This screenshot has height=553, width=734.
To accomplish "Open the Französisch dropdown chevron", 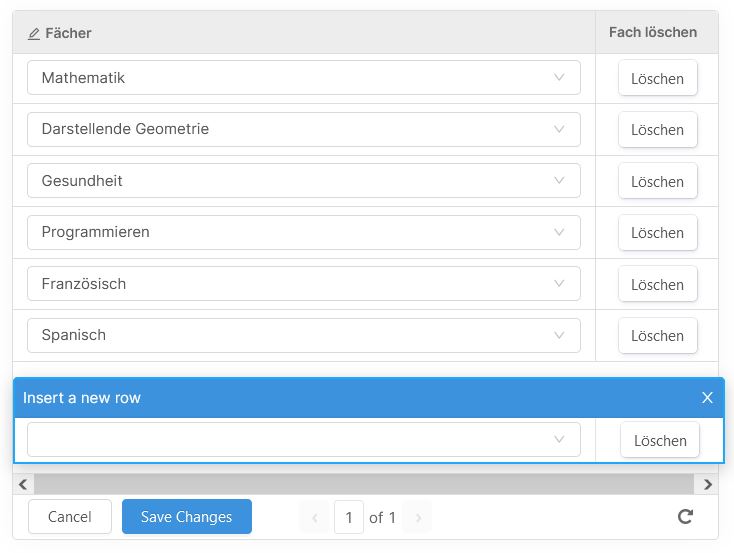I will tap(558, 283).
